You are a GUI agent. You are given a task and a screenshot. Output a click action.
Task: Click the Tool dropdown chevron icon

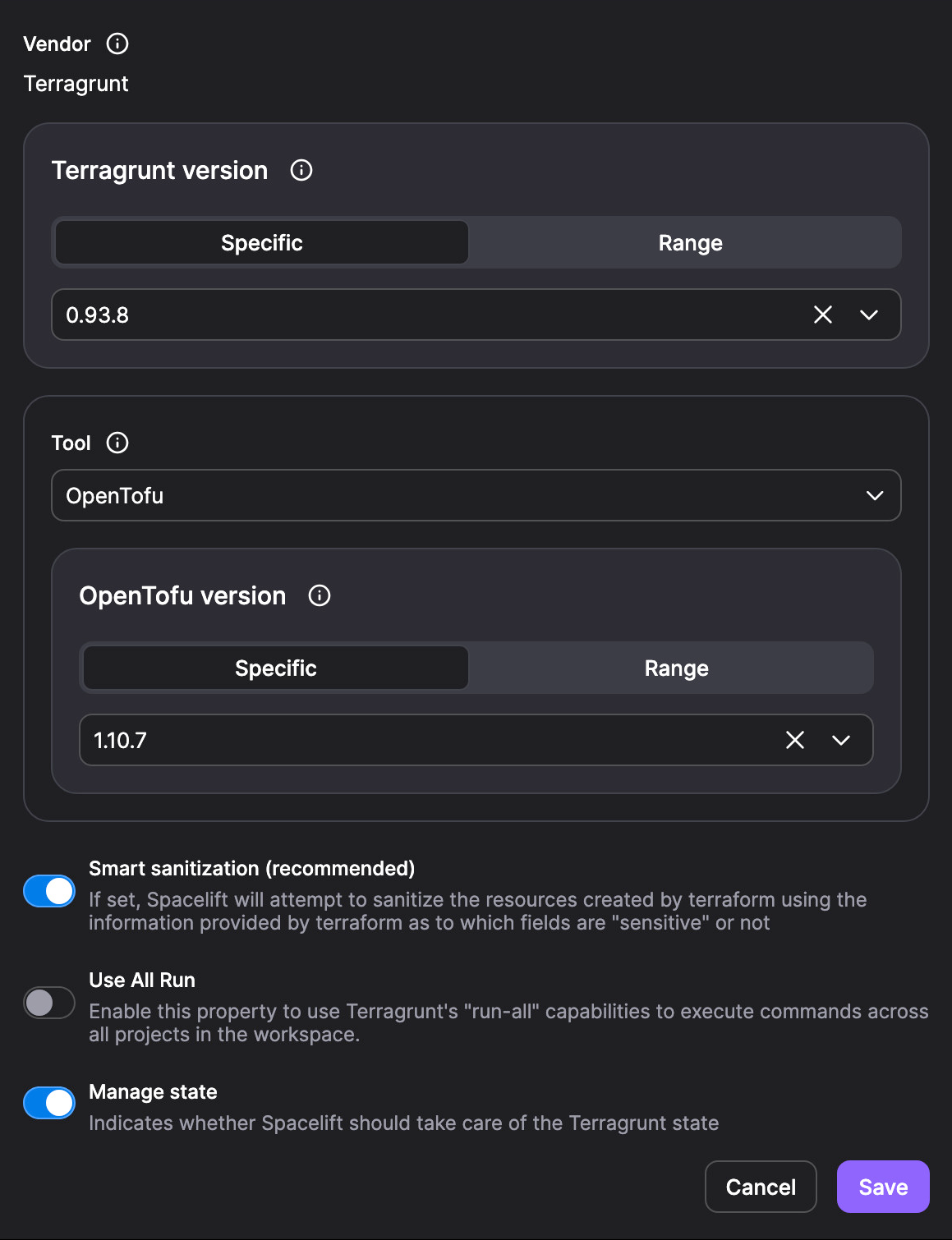[874, 495]
